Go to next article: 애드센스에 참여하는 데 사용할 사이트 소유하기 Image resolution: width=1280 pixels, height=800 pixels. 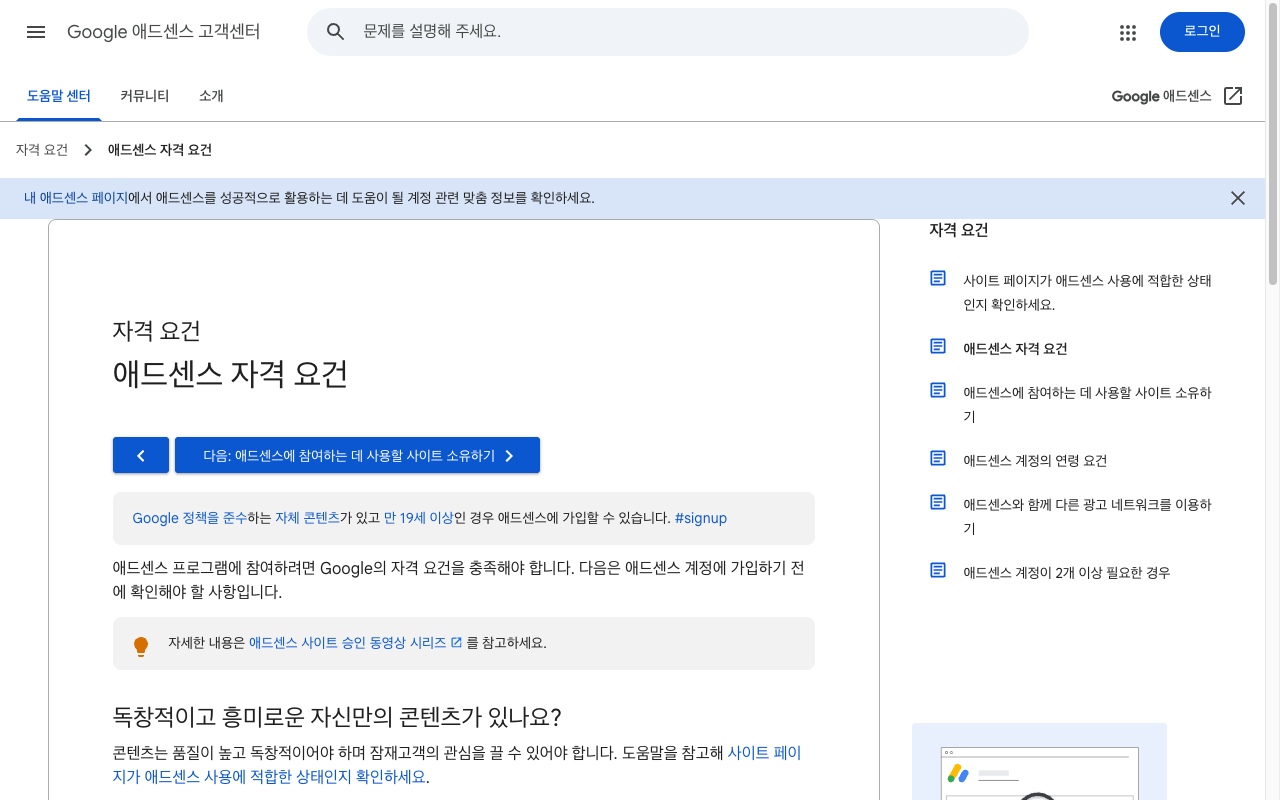click(357, 455)
